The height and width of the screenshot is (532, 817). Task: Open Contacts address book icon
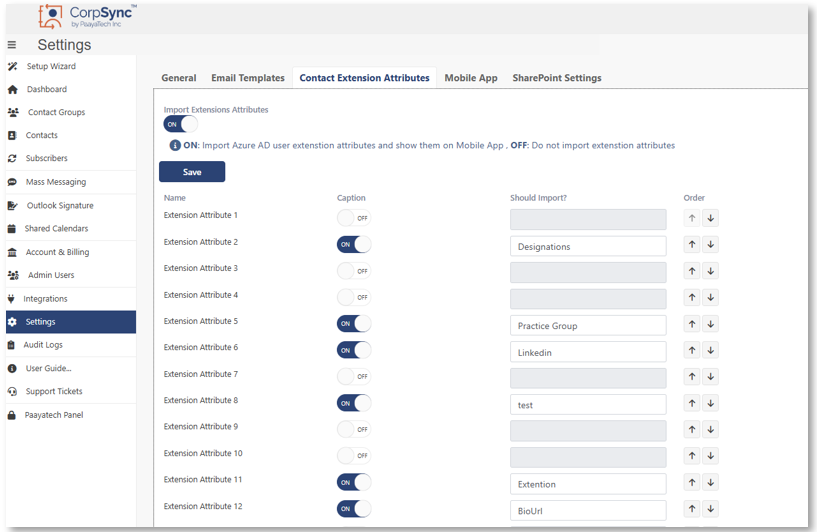coord(12,135)
